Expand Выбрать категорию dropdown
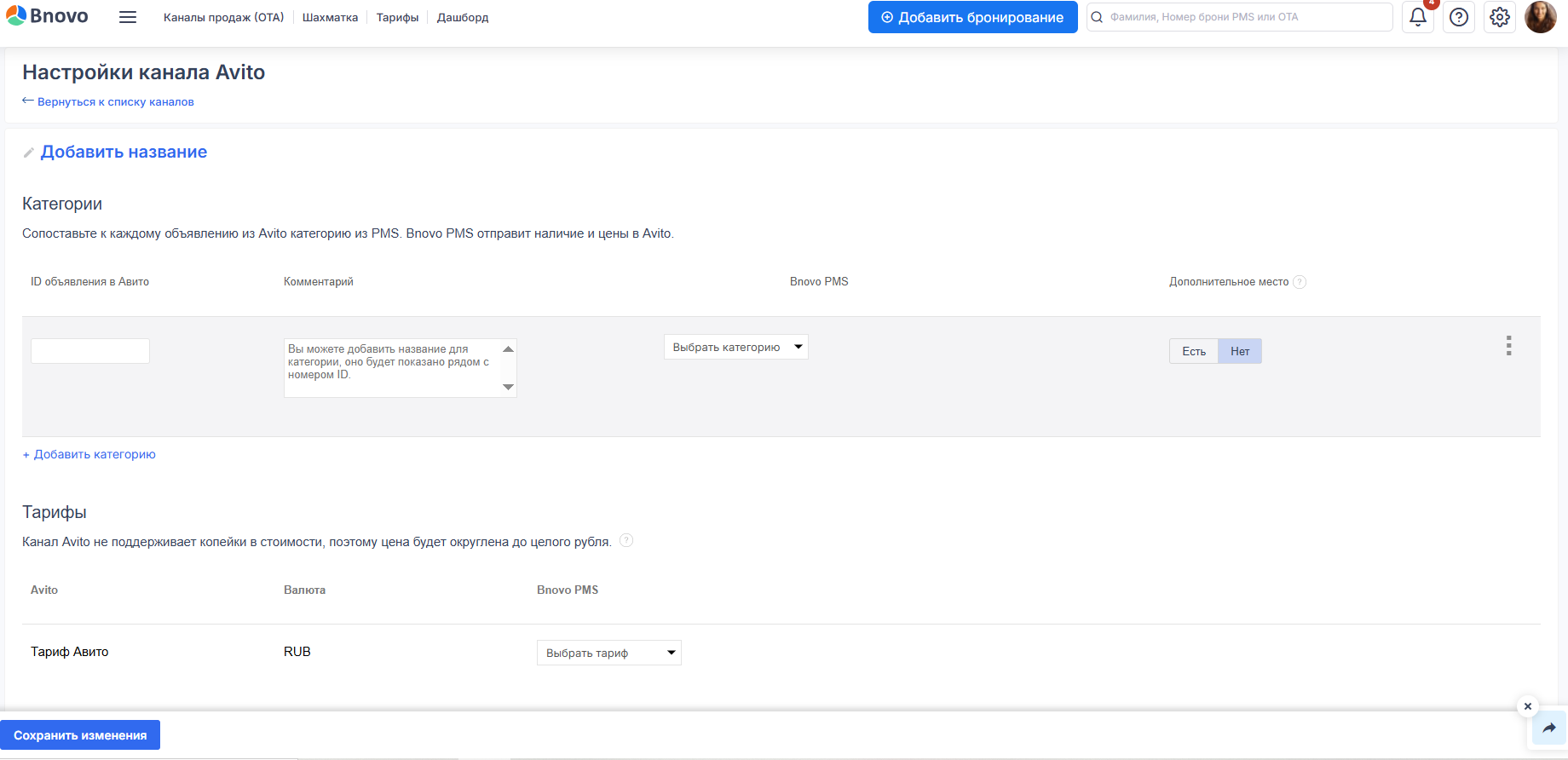 coord(735,347)
